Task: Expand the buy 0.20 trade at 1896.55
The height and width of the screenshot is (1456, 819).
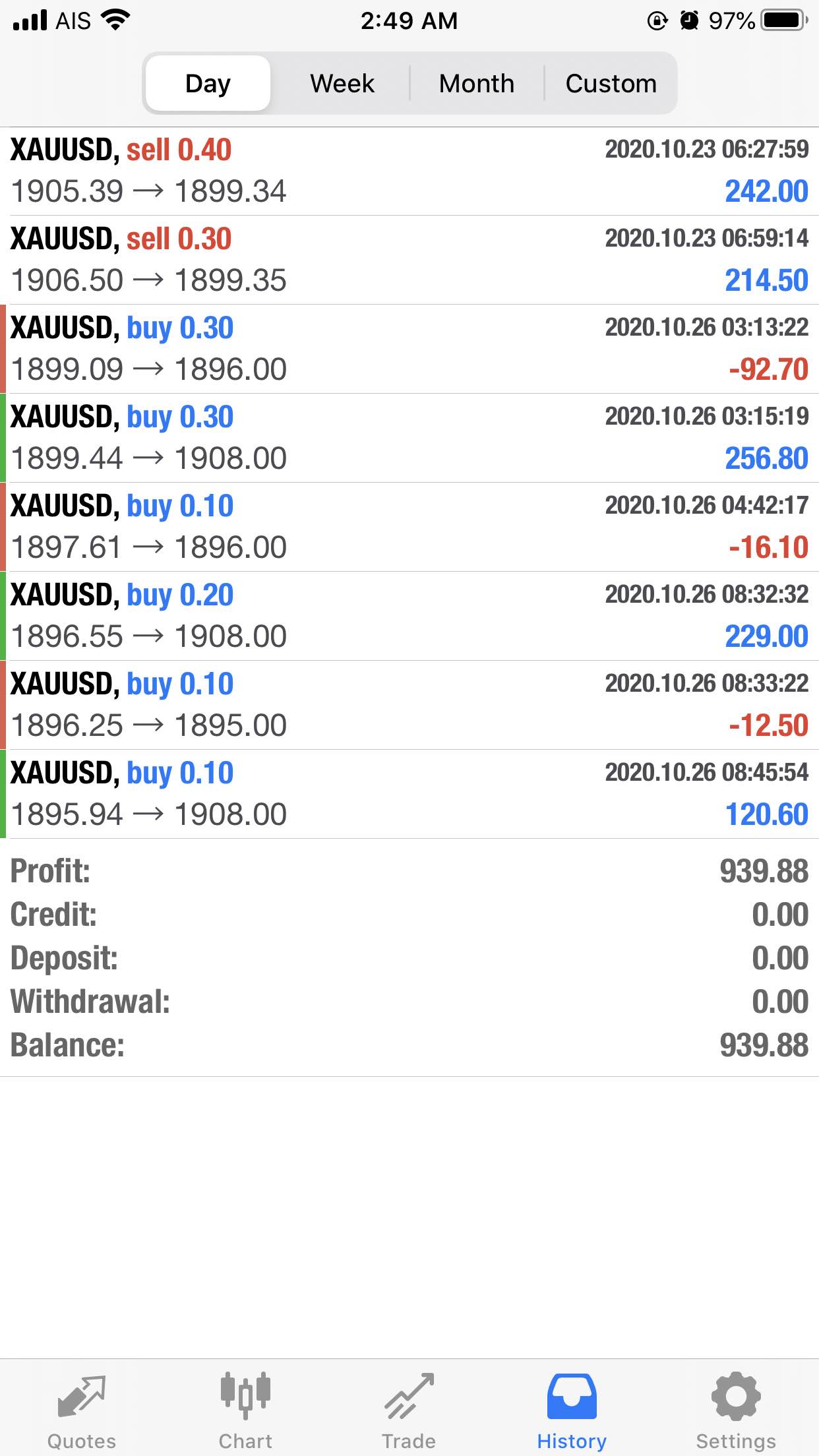Action: pyautogui.click(x=409, y=616)
